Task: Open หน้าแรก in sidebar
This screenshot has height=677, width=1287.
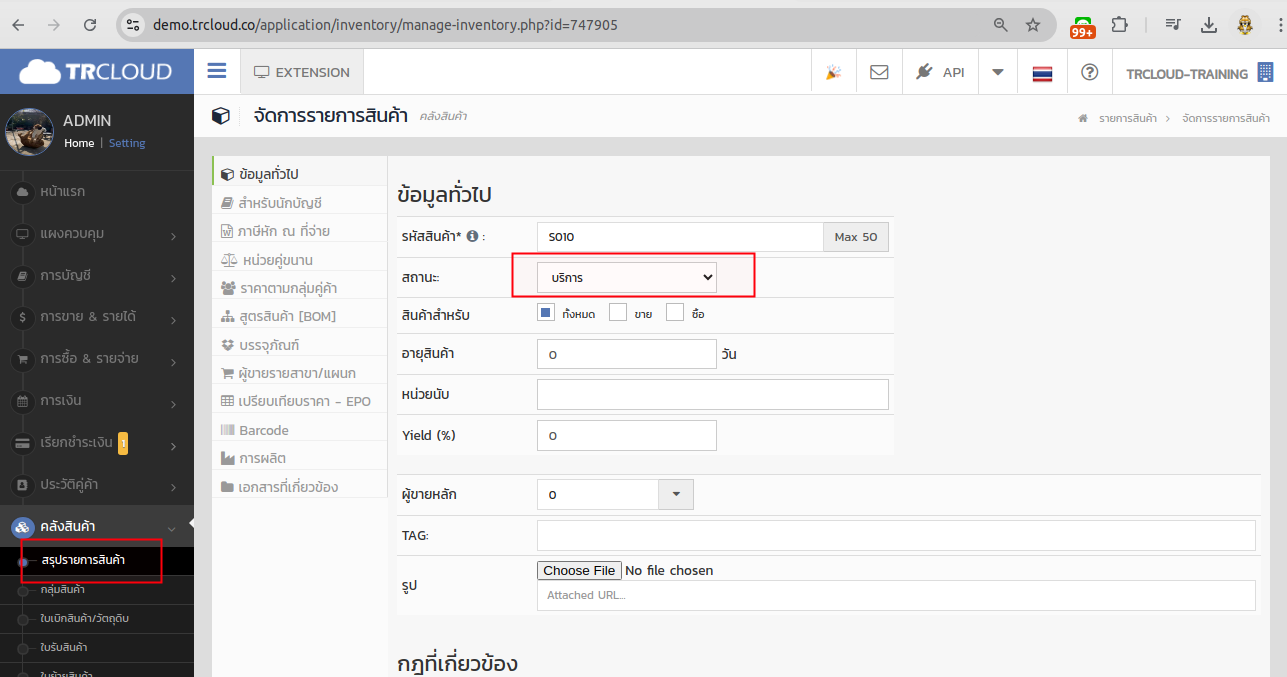Action: tap(97, 192)
